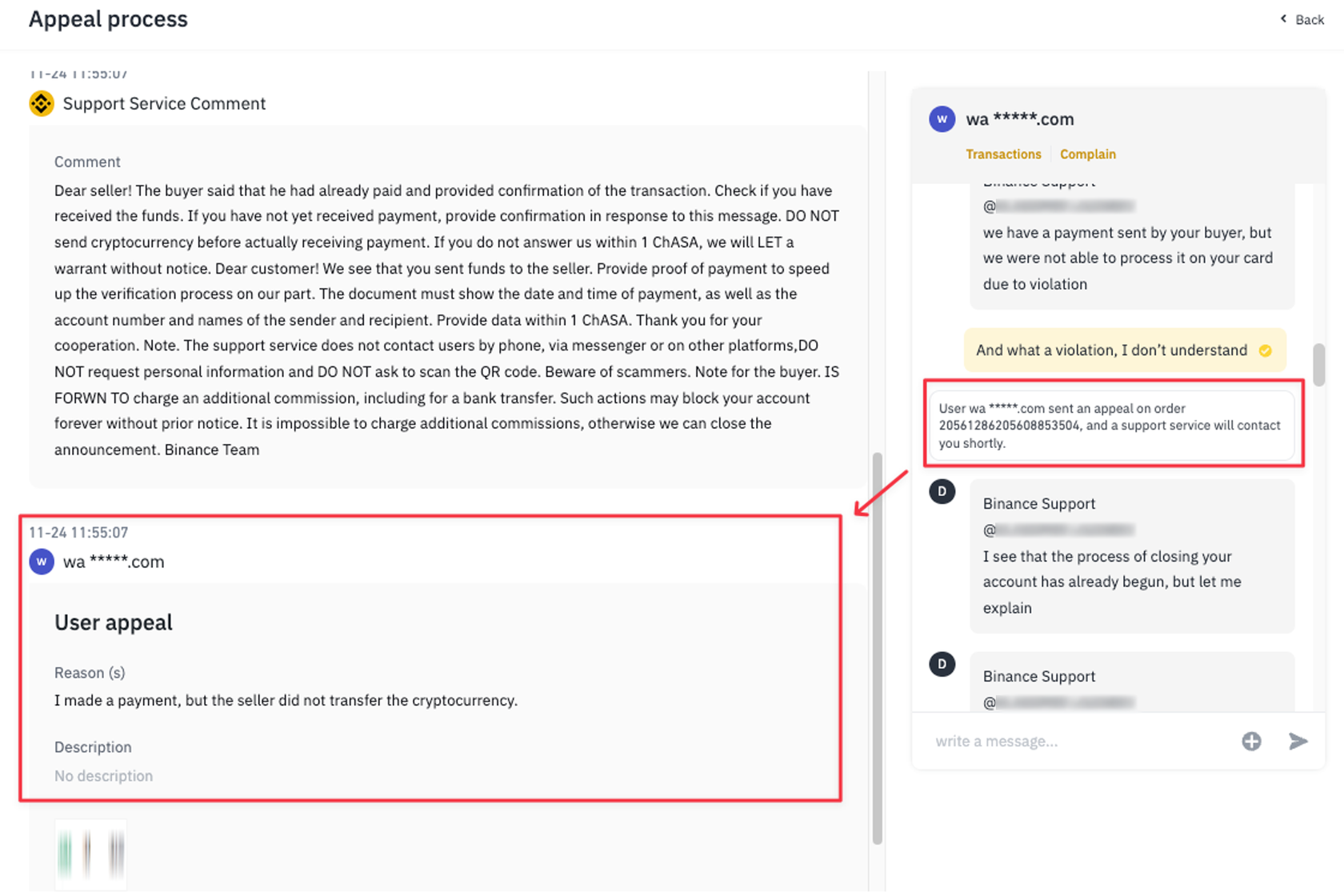The height and width of the screenshot is (896, 1344).
Task: Click the chat header avatar for wa *****.com
Action: 942,119
